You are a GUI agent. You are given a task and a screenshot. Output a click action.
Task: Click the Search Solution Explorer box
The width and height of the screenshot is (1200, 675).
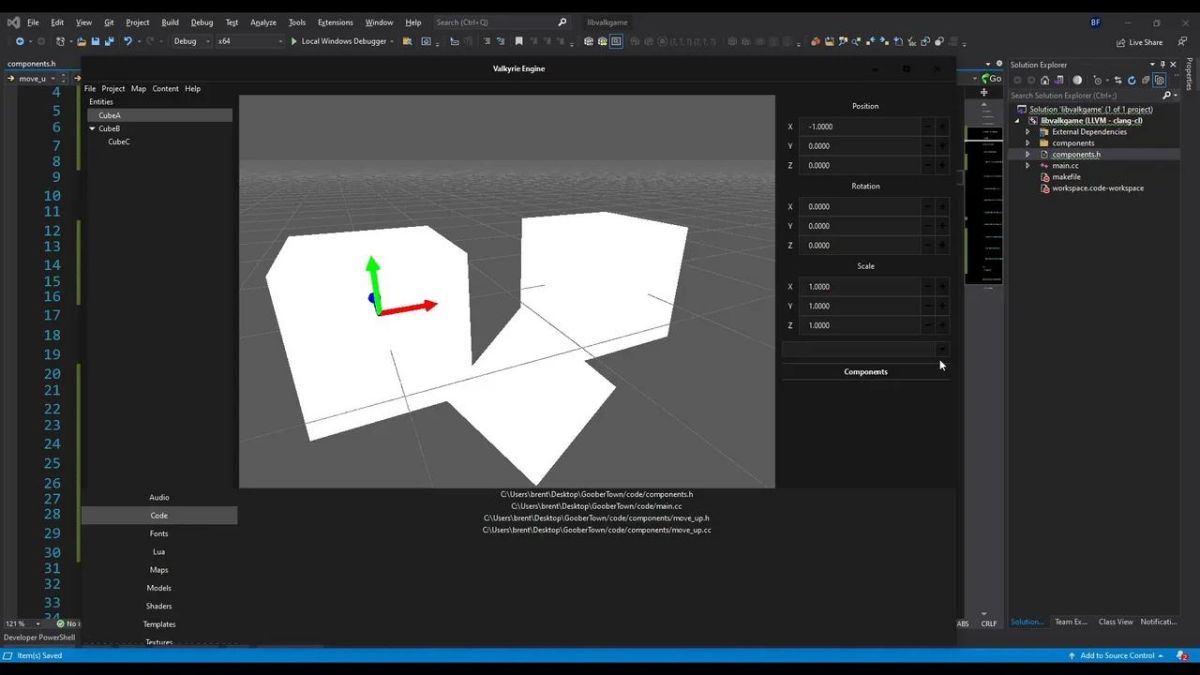[1084, 95]
